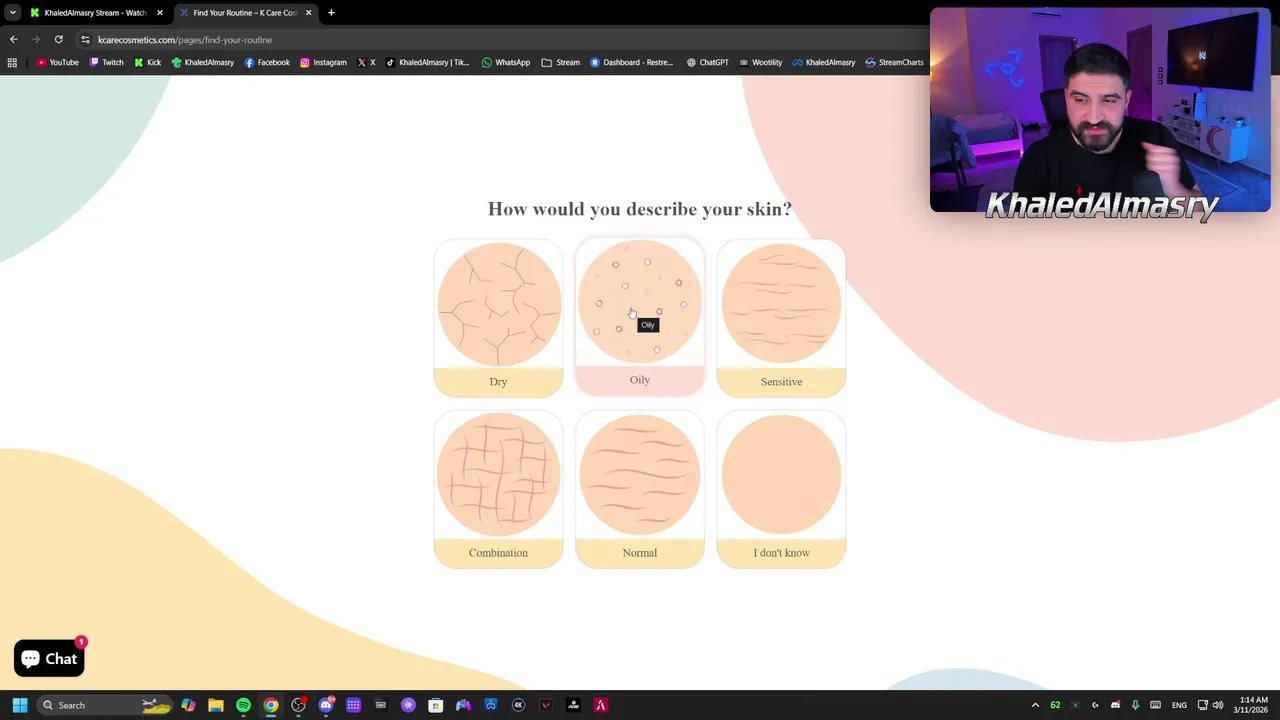The image size is (1280, 720).
Task: Launch Copilot from the taskbar
Action: tap(188, 705)
